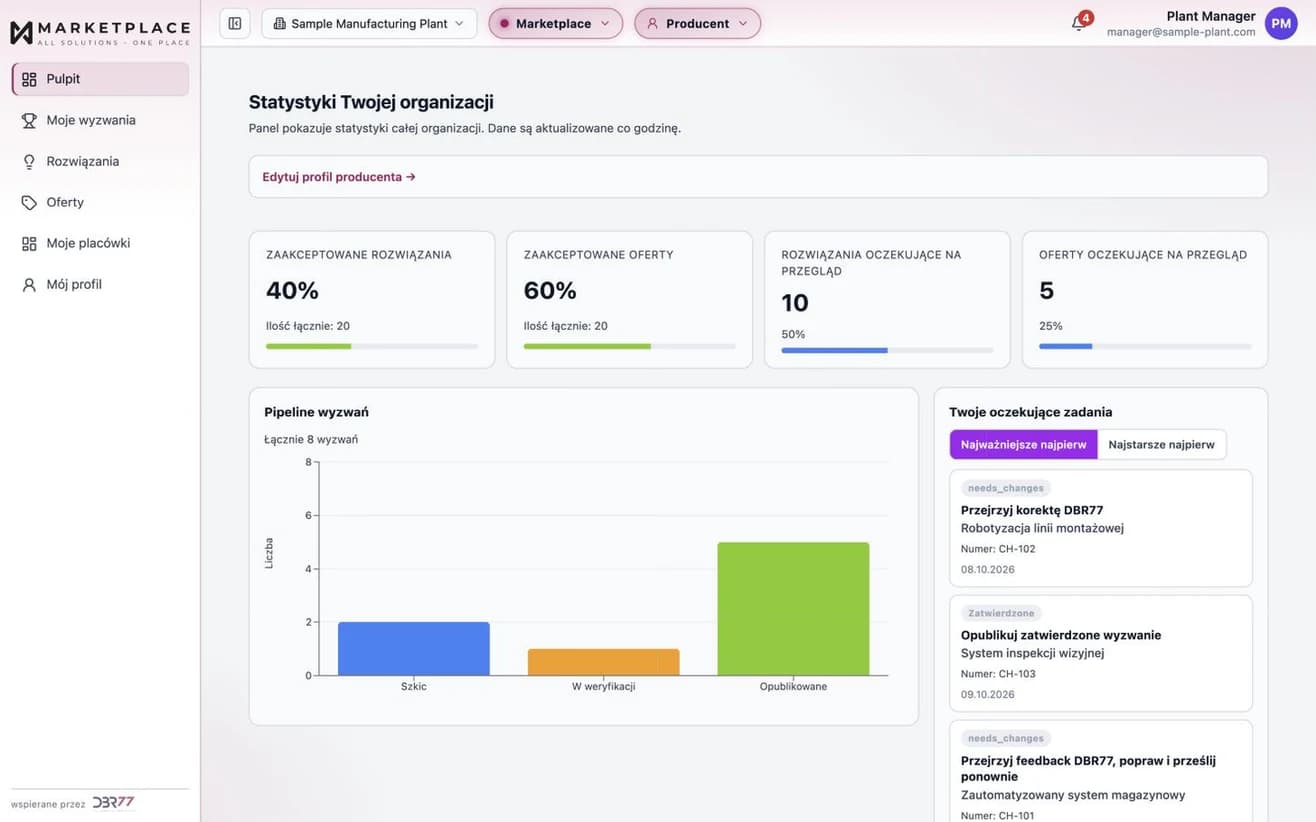Switch to Najstarsze najpierw sorting
Viewport: 1316px width, 822px height.
pos(1161,444)
